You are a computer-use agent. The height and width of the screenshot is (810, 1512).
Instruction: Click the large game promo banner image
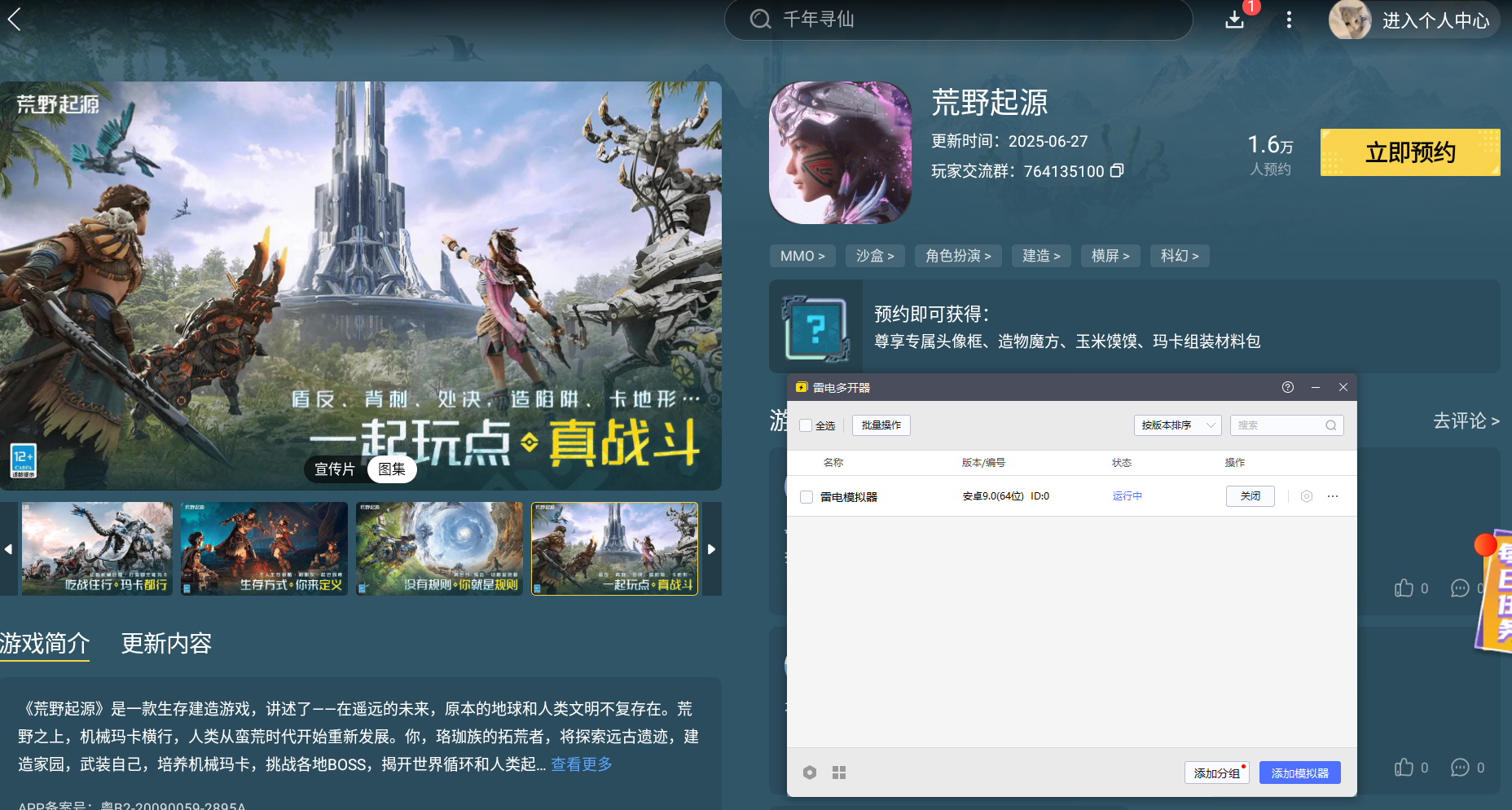click(361, 285)
